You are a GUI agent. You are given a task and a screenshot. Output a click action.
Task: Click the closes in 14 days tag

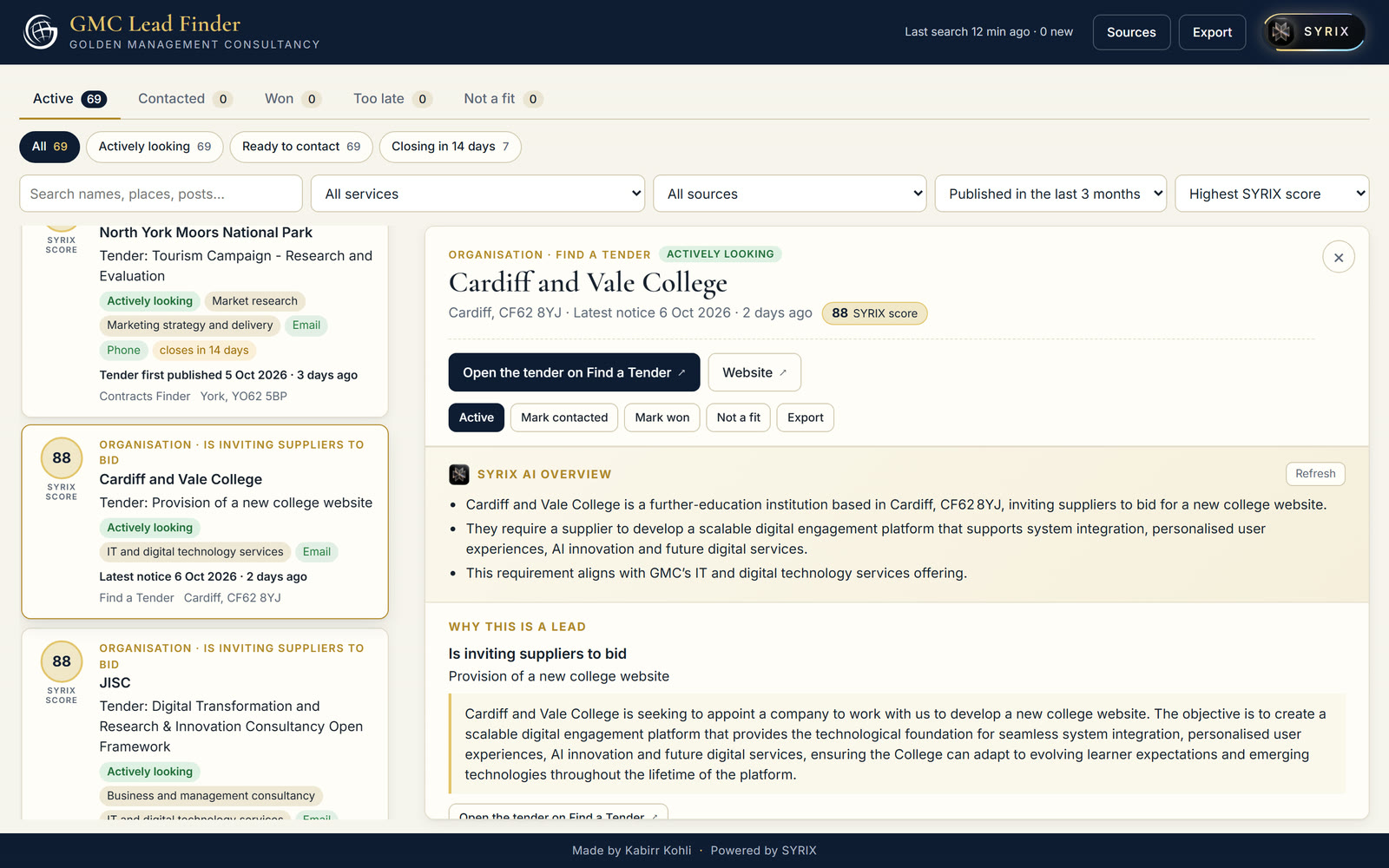204,351
